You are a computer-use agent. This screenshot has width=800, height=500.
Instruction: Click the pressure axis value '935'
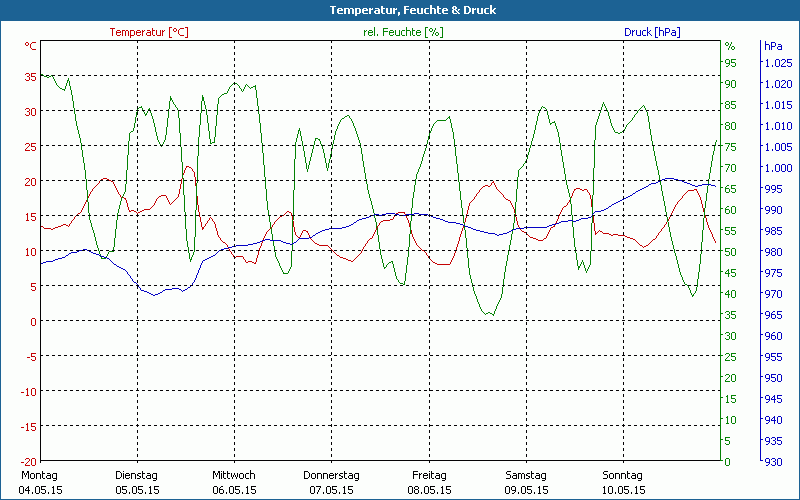(773, 441)
